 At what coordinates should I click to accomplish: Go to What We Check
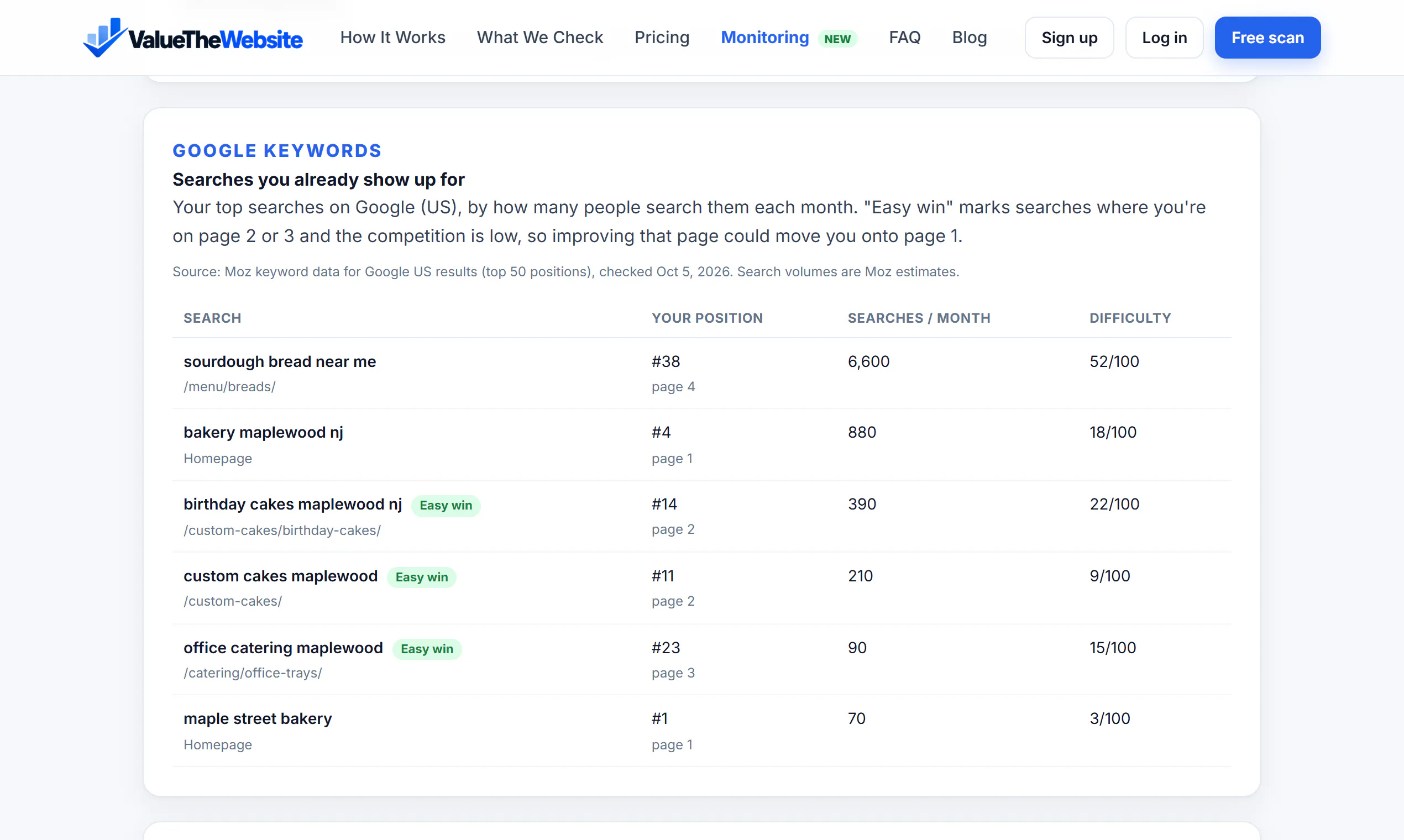[539, 38]
